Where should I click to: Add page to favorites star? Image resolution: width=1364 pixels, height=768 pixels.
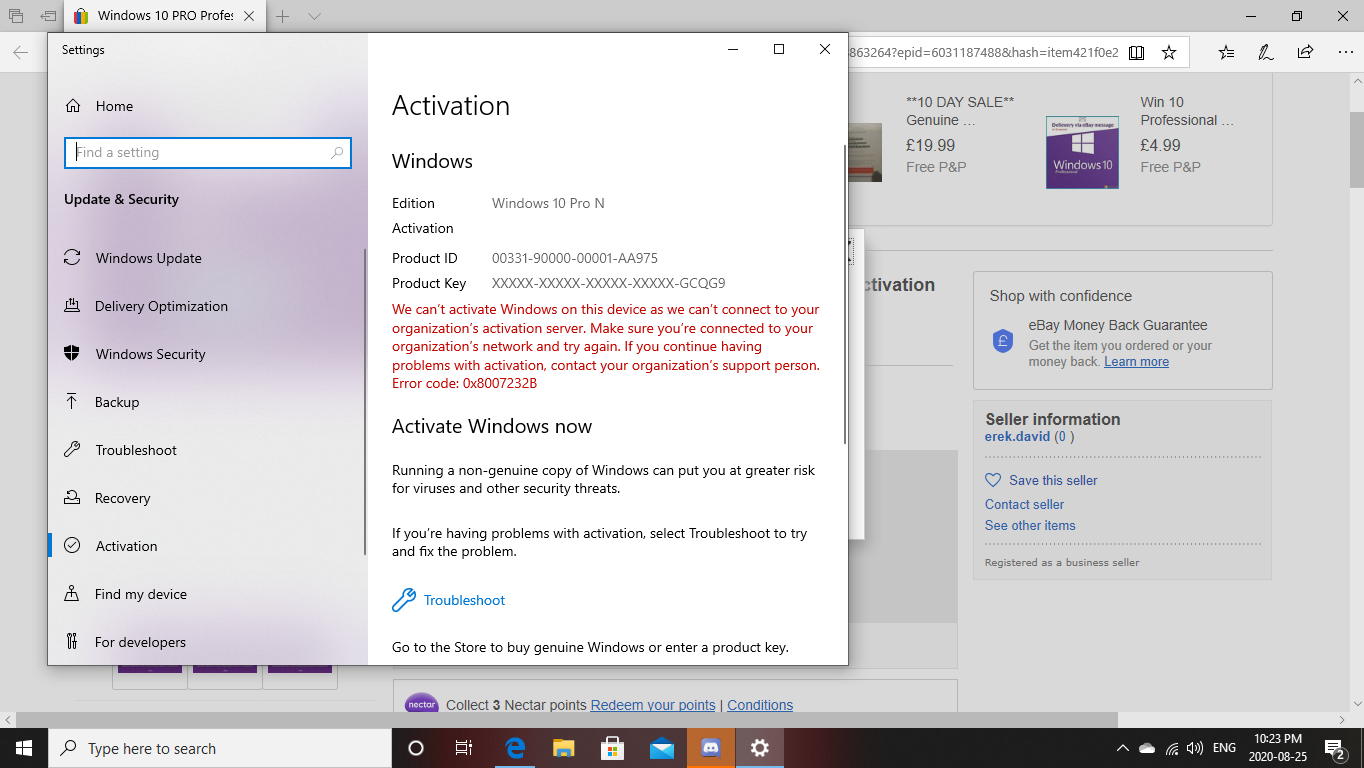pos(1169,52)
